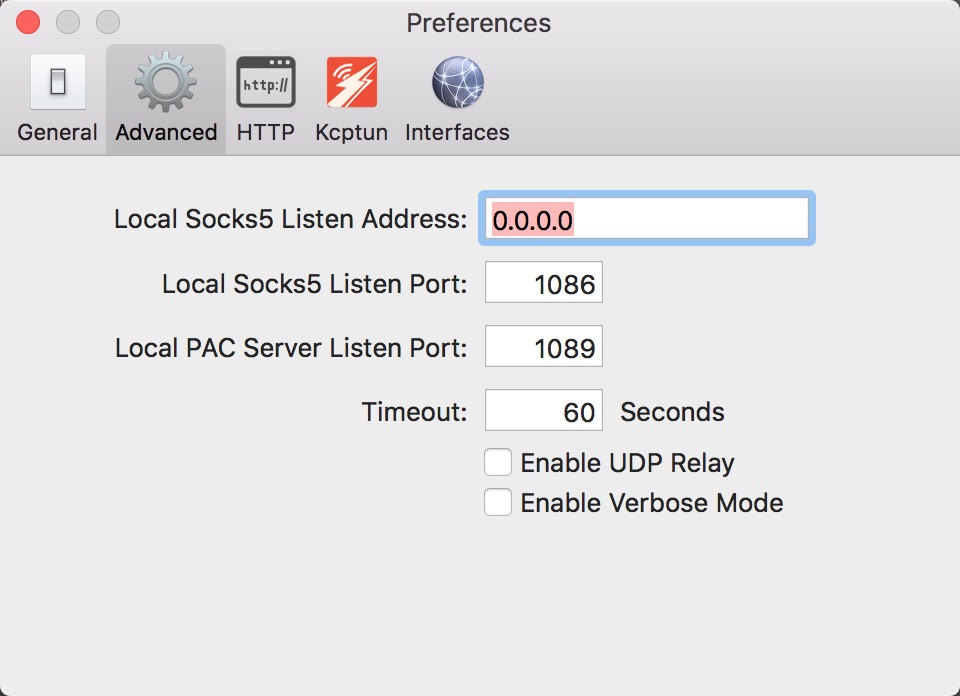960x696 pixels.
Task: Select the Local PAC Server Listen Port field
Action: coord(544,348)
